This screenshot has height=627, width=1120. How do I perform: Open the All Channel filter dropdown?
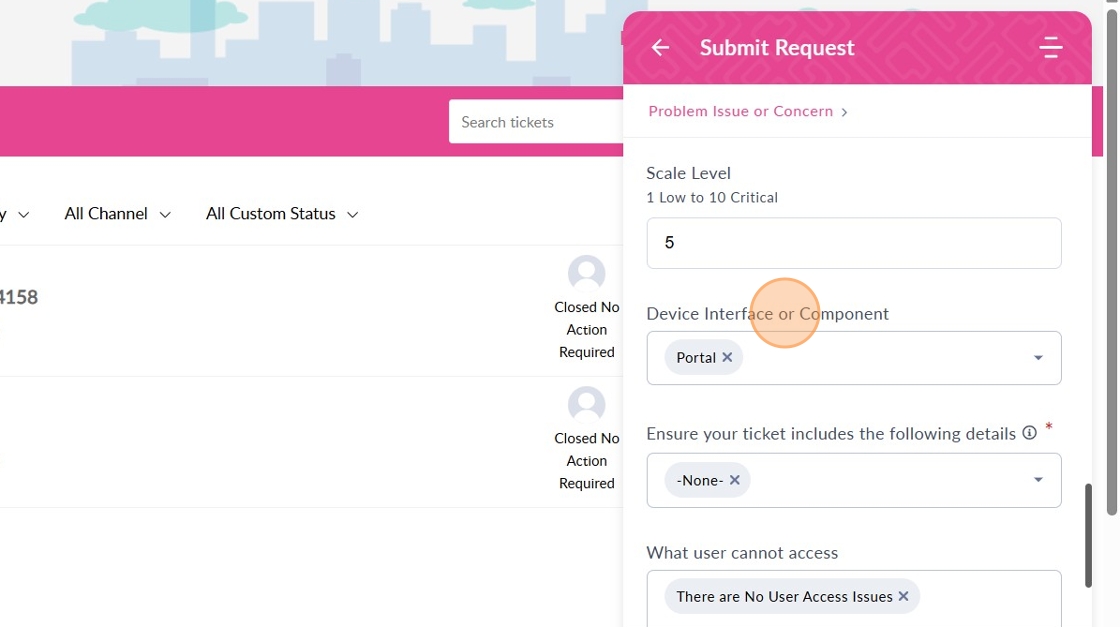[x=117, y=214]
